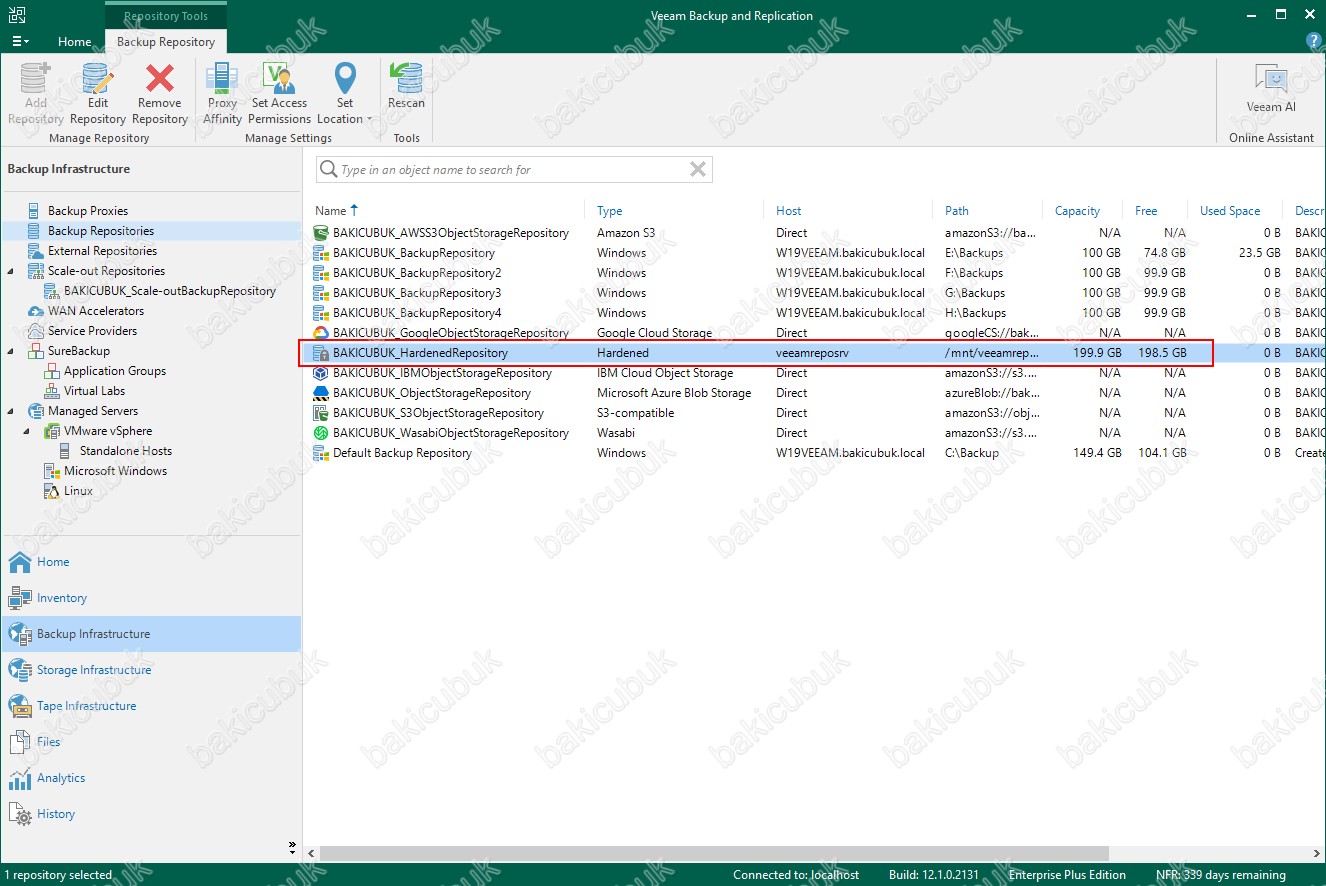Collapse the Scale-out Repositories node
This screenshot has height=886, width=1326.
point(11,271)
